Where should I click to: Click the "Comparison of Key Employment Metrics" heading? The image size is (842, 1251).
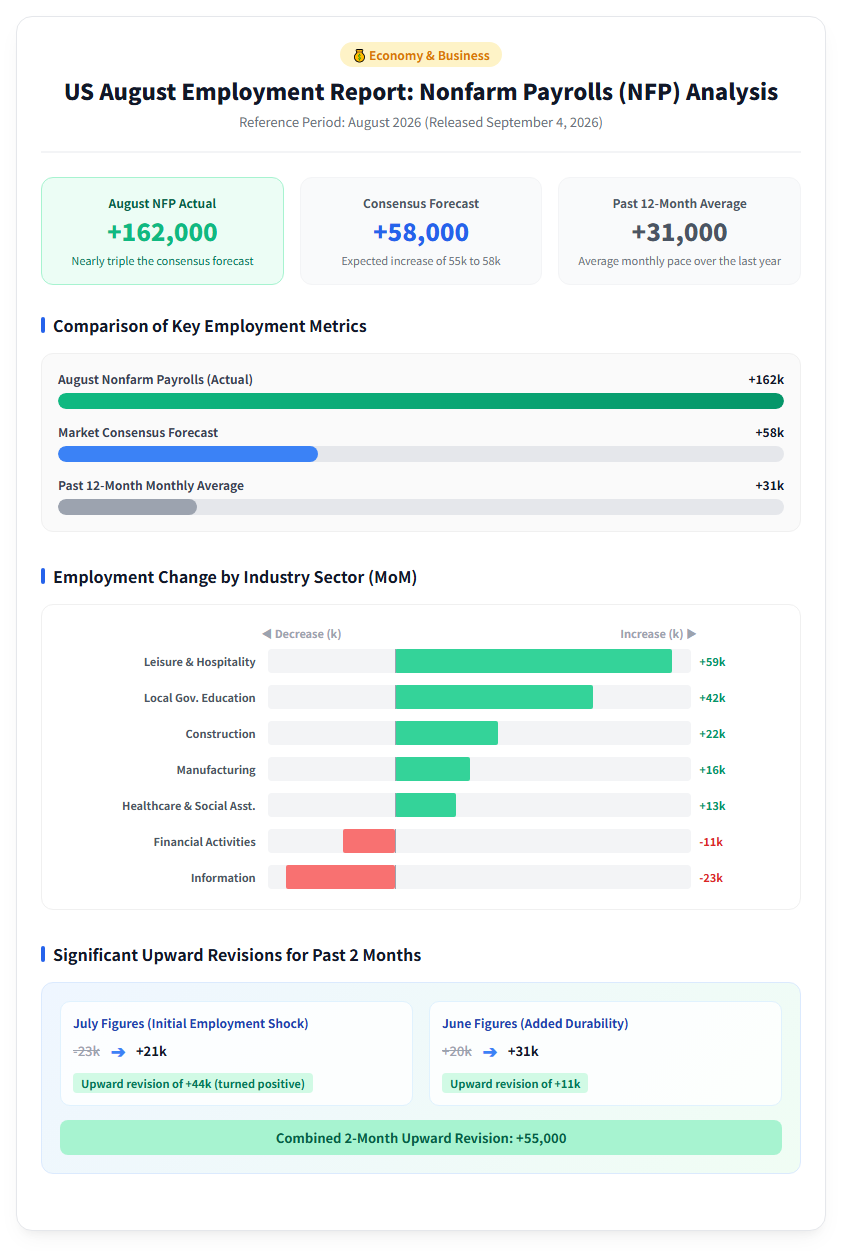click(210, 326)
